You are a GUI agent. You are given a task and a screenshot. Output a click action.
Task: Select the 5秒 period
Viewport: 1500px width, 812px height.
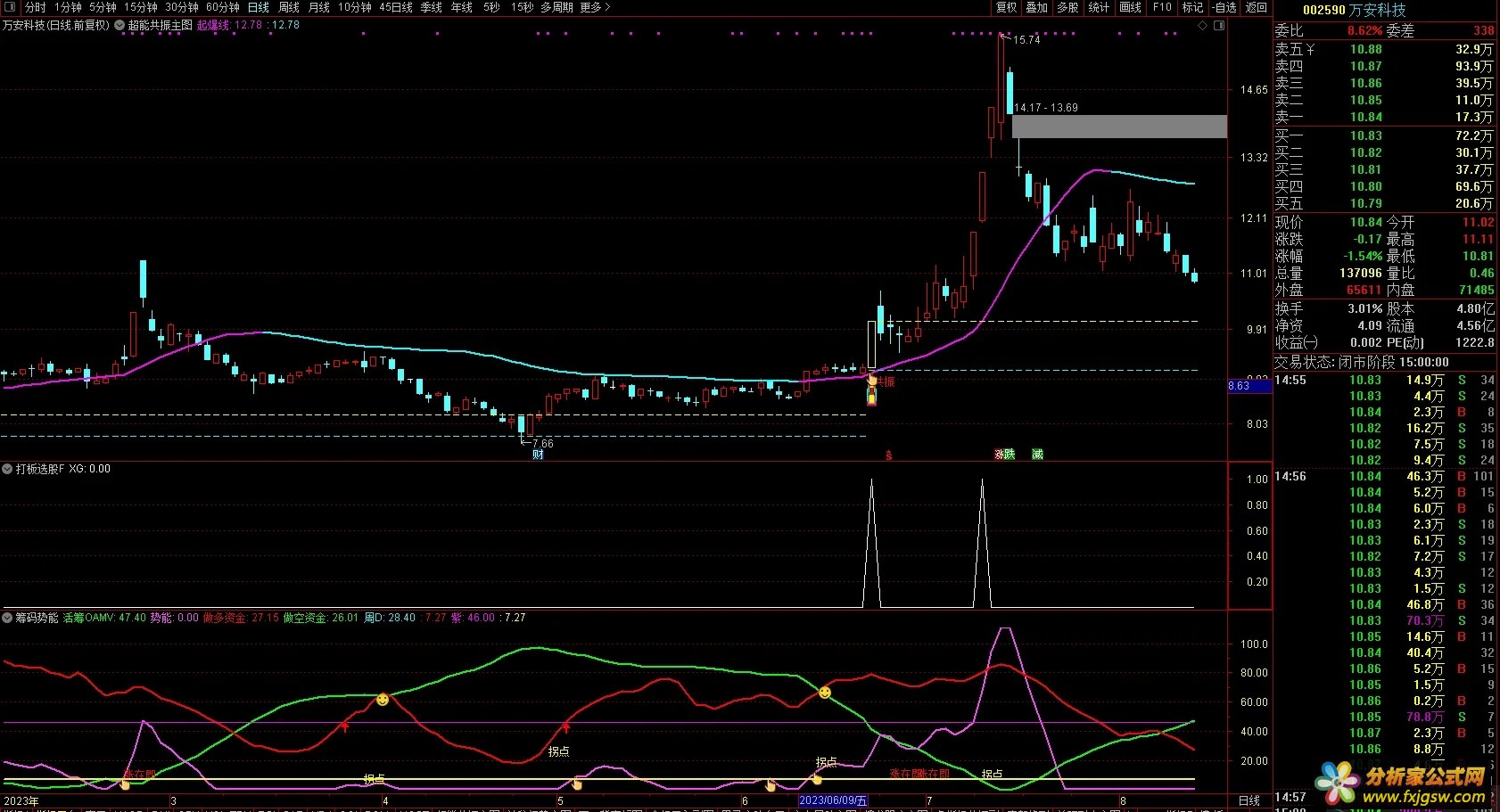tap(492, 7)
